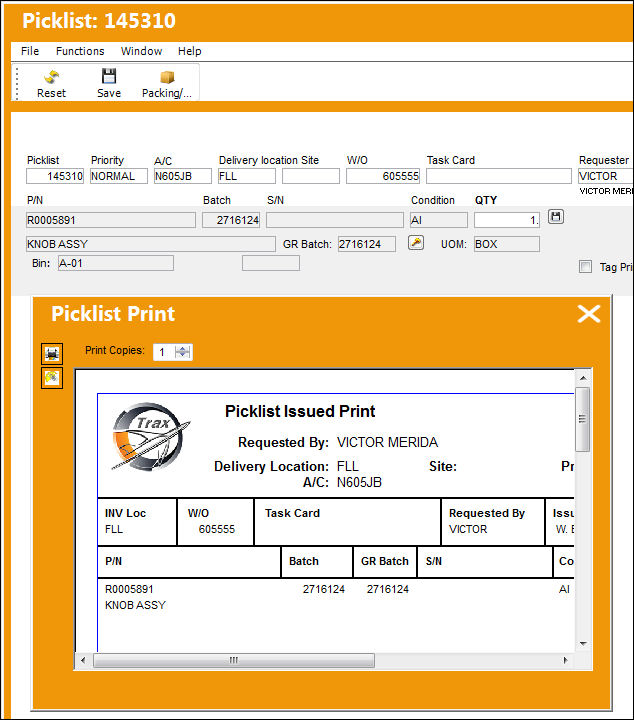Viewport: 634px width, 720px height.
Task: Click the A/C field showing N605JB
Action: tap(183, 176)
